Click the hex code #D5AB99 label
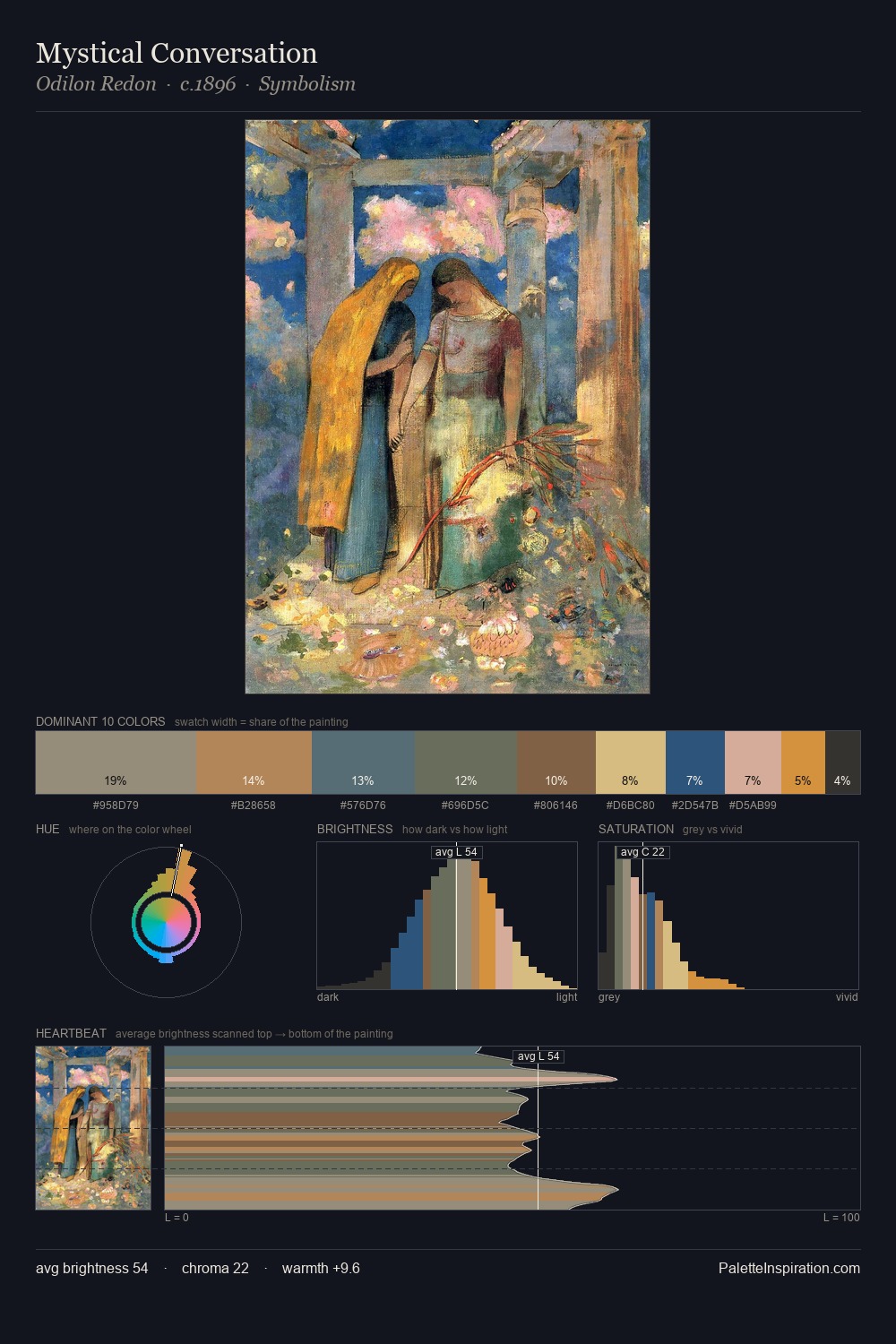The image size is (896, 1344). click(753, 806)
